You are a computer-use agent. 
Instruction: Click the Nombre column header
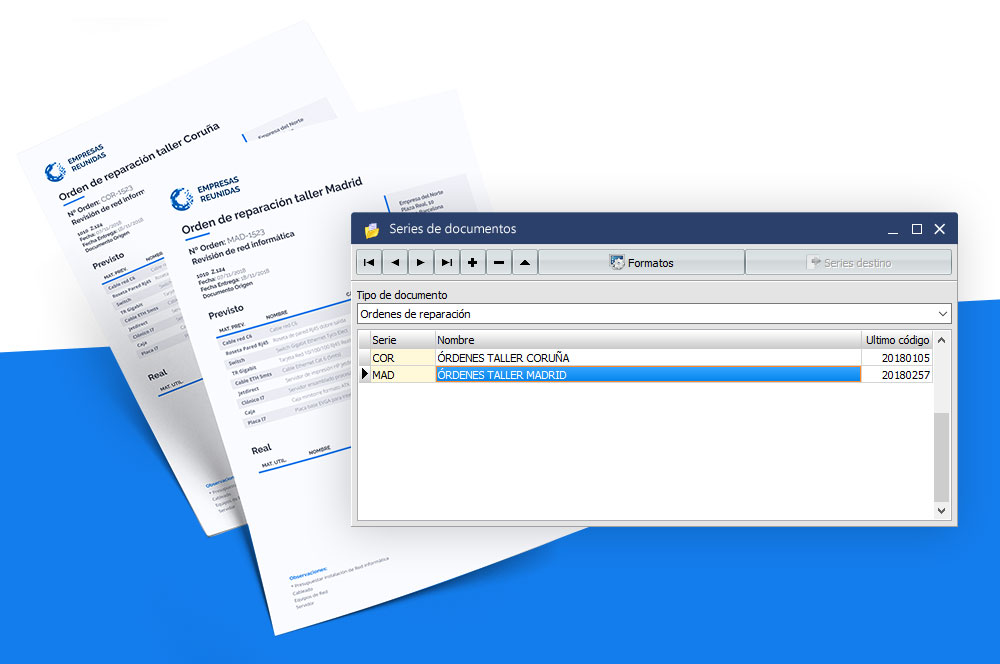click(648, 340)
